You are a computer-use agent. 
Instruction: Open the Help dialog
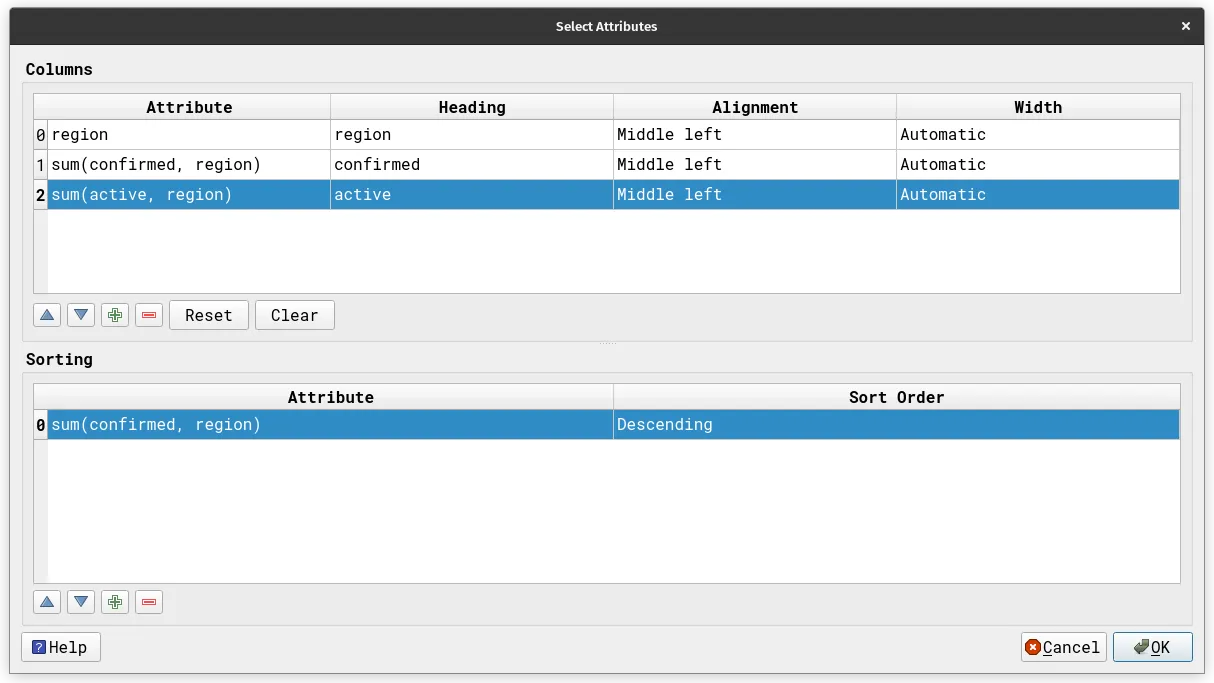click(x=60, y=647)
